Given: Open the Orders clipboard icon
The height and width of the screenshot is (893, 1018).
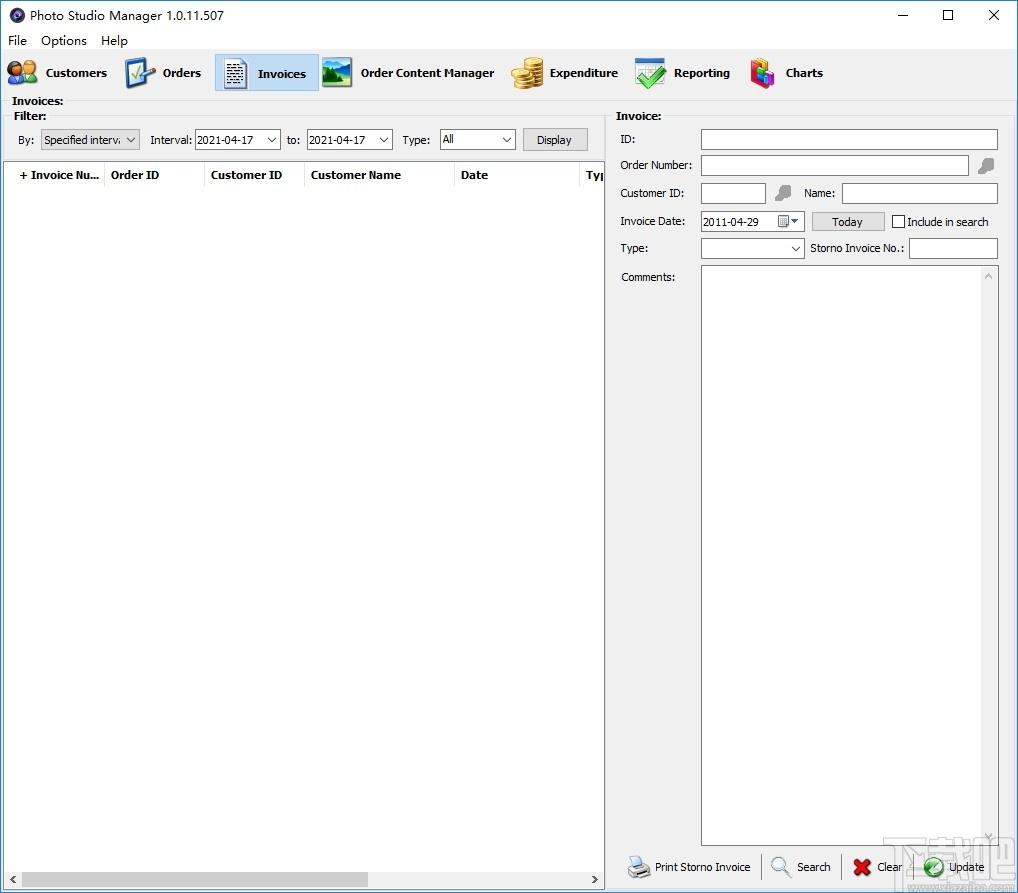Looking at the screenshot, I should (x=140, y=73).
